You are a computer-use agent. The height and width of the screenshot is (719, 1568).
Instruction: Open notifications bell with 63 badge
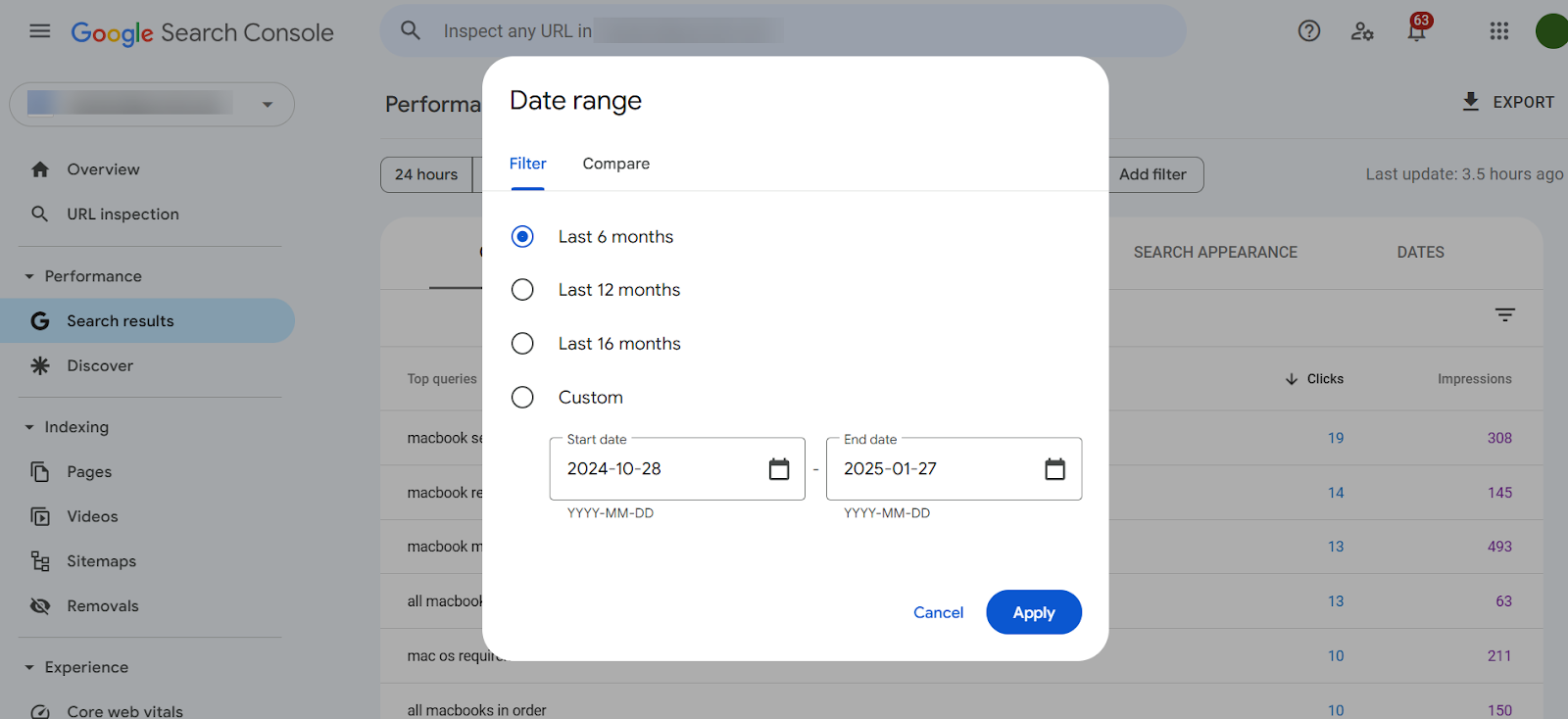tap(1417, 29)
